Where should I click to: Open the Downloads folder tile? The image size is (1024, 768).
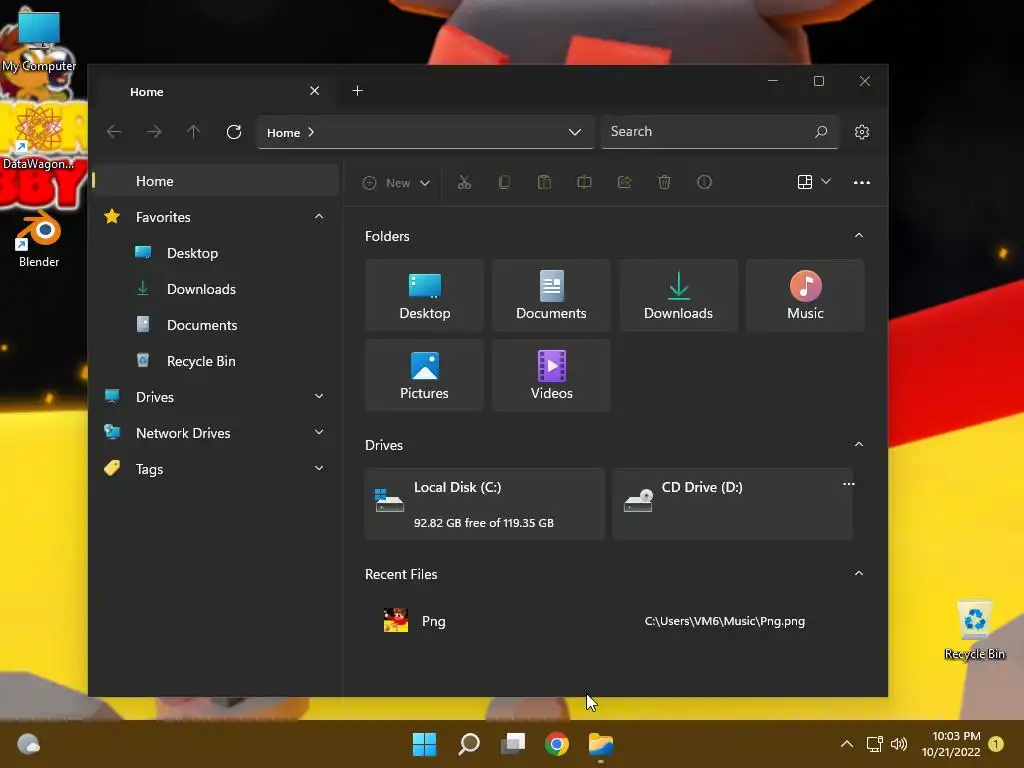coord(679,295)
